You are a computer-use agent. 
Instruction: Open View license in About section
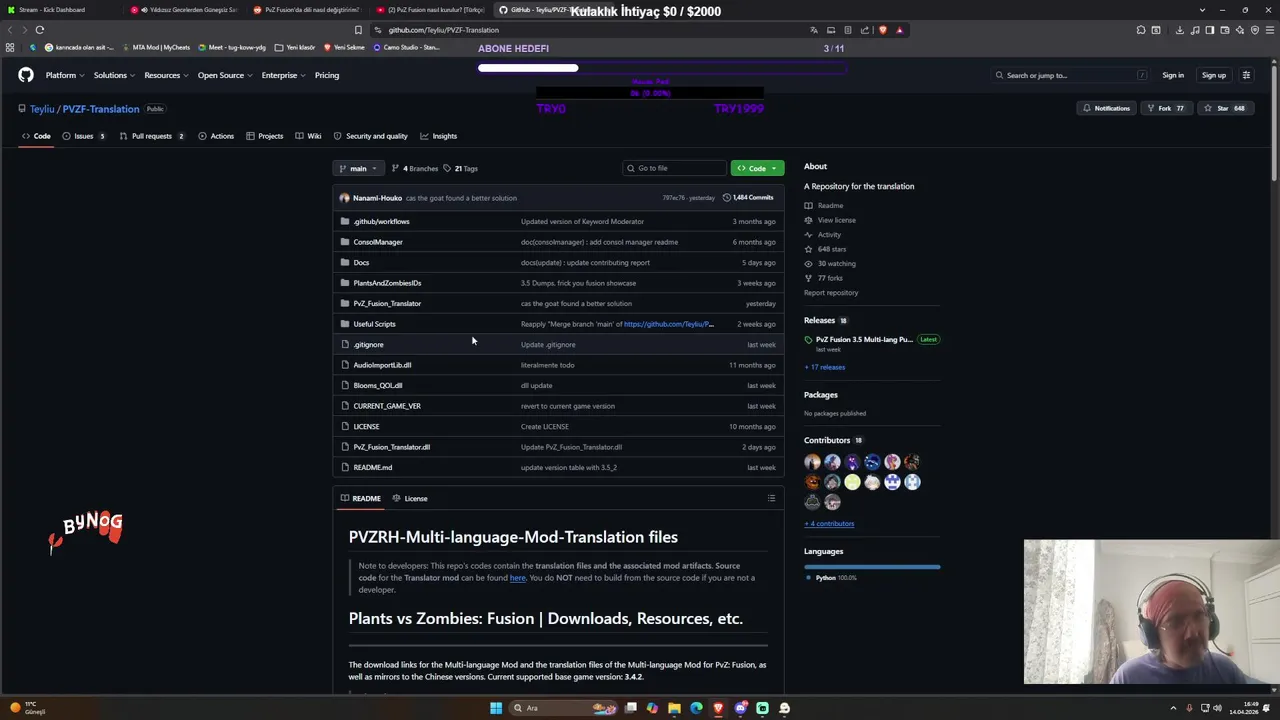(836, 220)
